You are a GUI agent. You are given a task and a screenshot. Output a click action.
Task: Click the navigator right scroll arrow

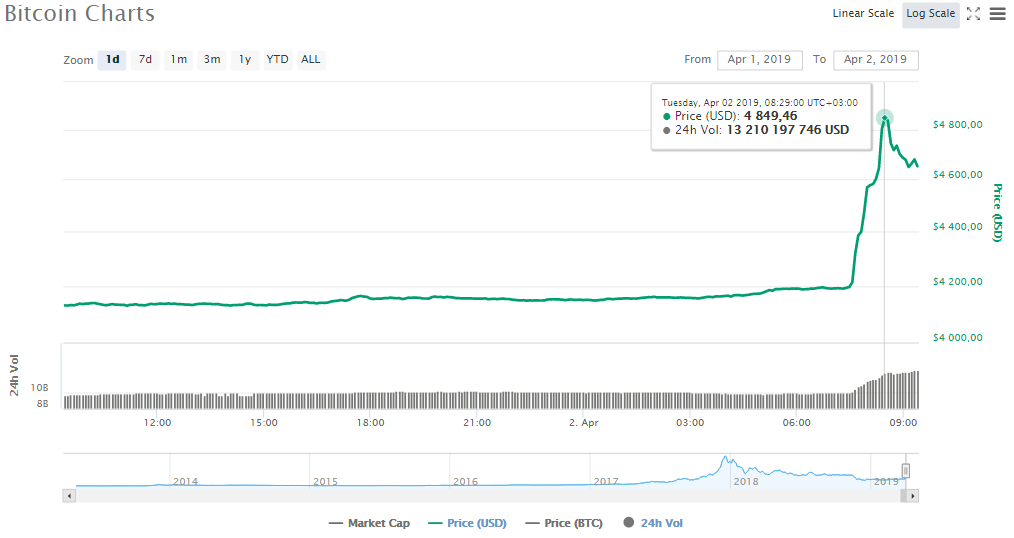coord(913,495)
